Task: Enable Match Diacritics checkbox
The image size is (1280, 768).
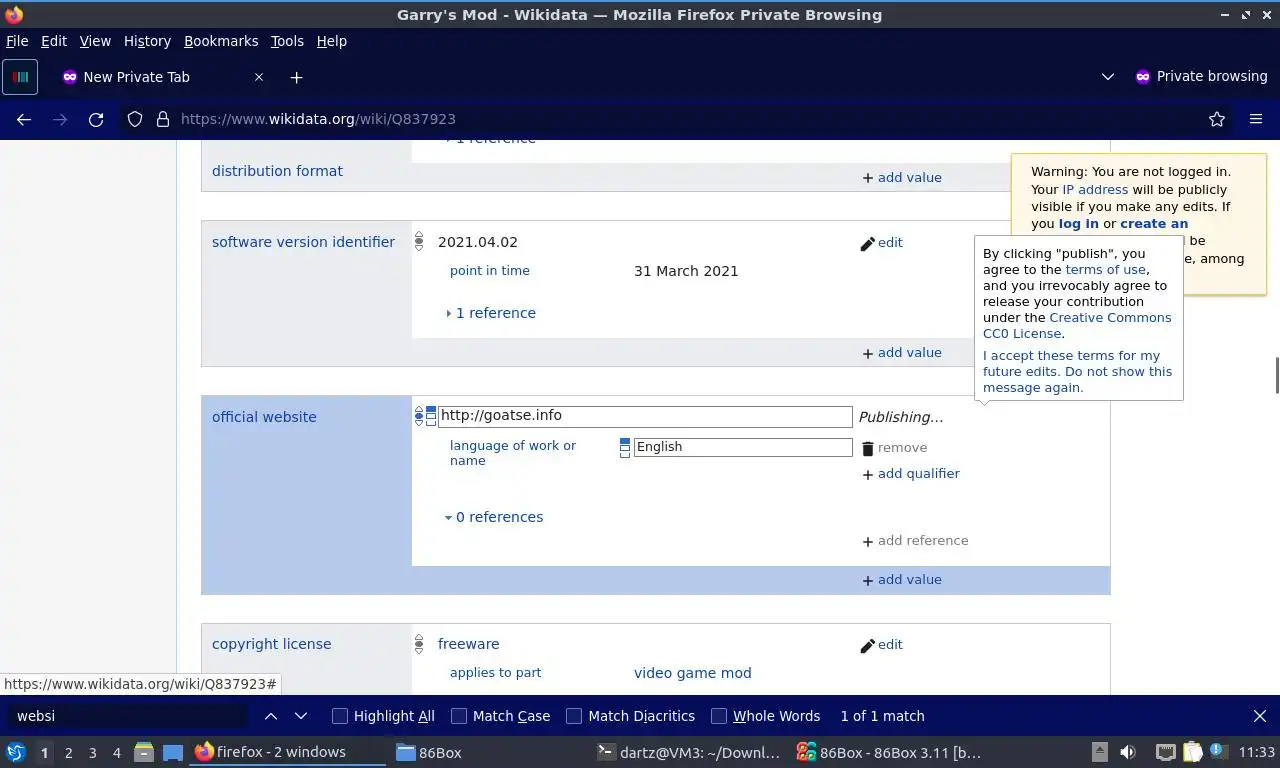Action: 574,716
